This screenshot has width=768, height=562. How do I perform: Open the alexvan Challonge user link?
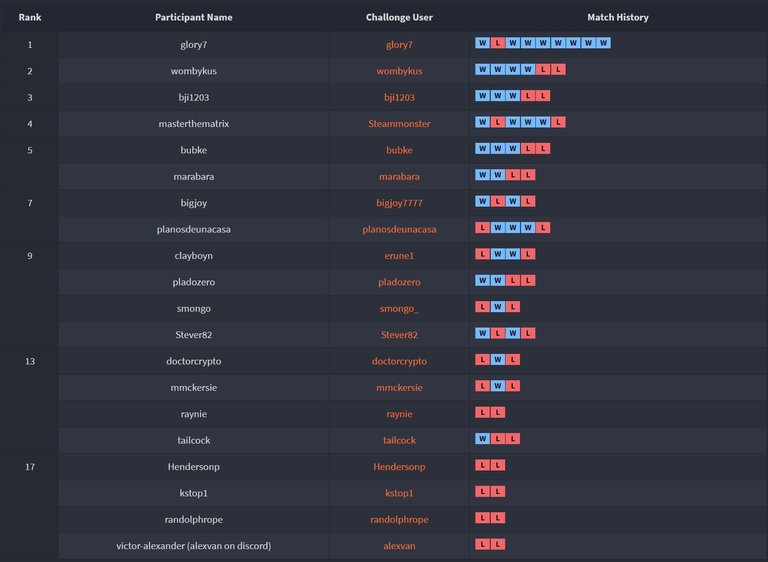pos(399,545)
